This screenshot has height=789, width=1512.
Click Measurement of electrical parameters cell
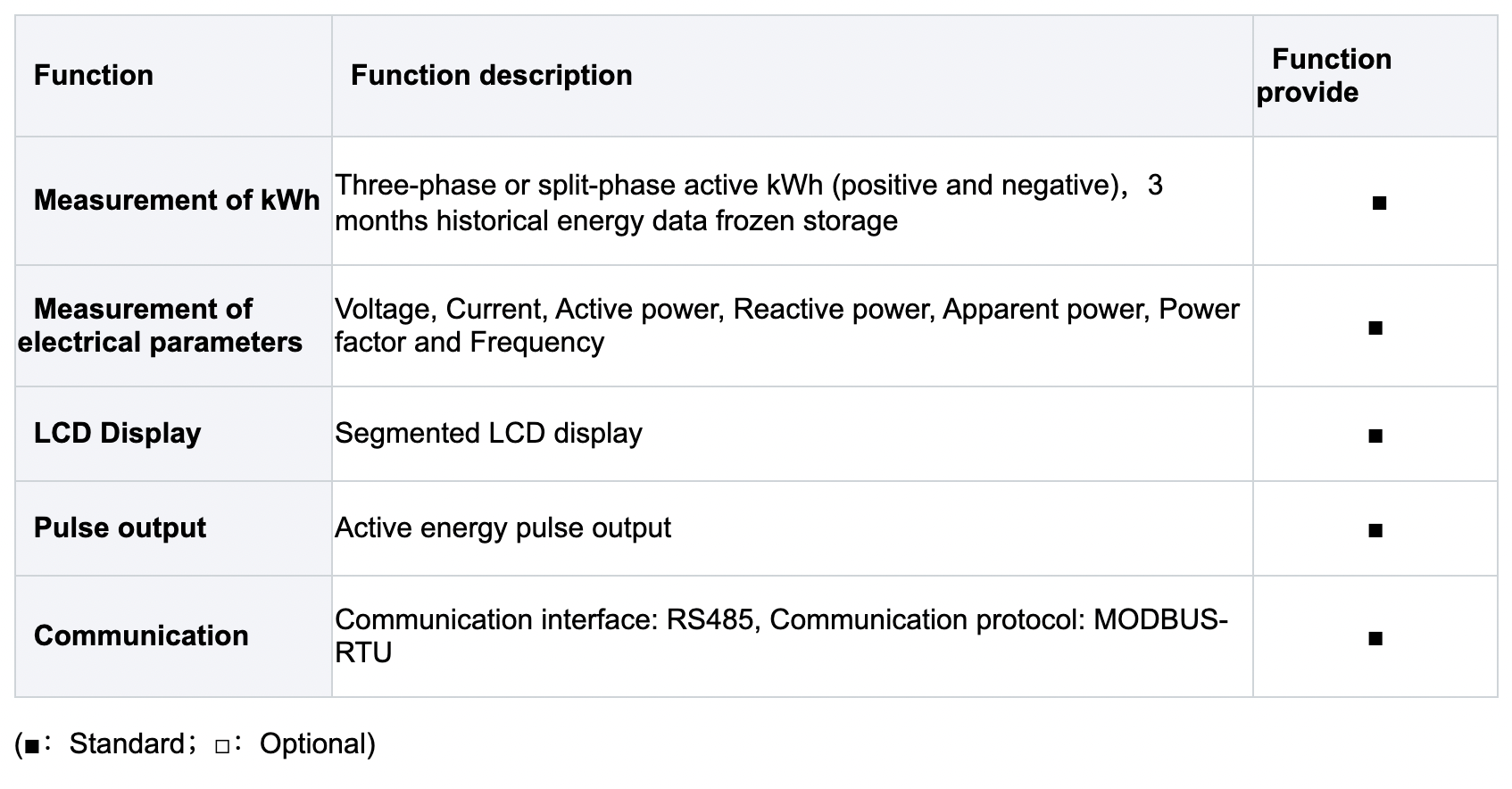click(160, 326)
